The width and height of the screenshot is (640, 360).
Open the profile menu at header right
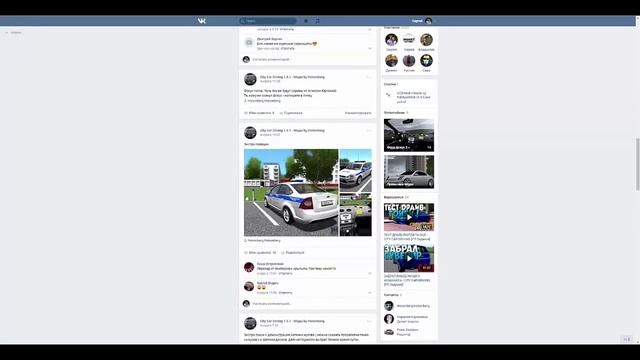(422, 21)
